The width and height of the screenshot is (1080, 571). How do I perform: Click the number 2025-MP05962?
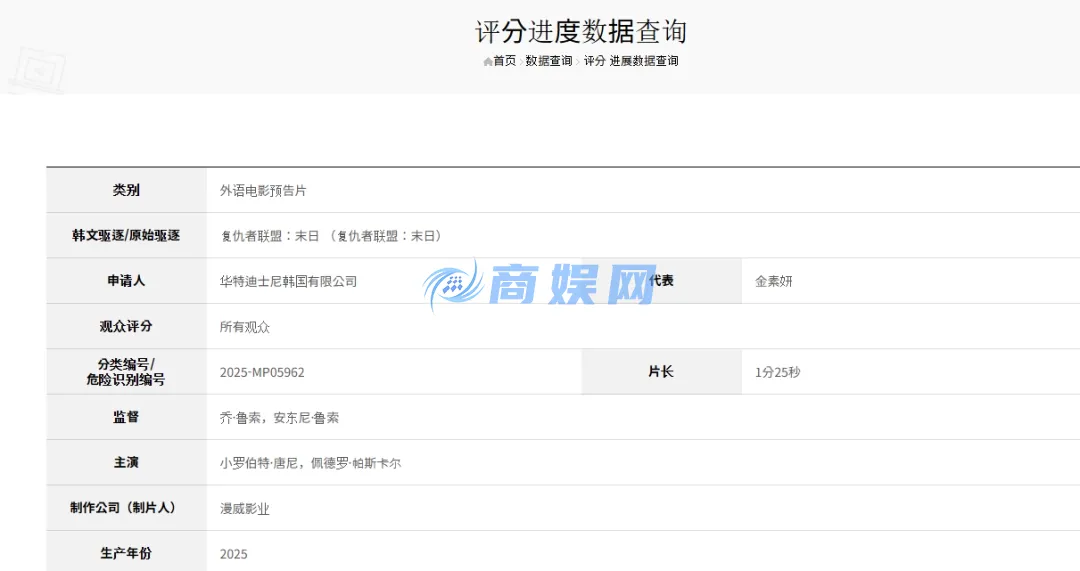(x=262, y=373)
